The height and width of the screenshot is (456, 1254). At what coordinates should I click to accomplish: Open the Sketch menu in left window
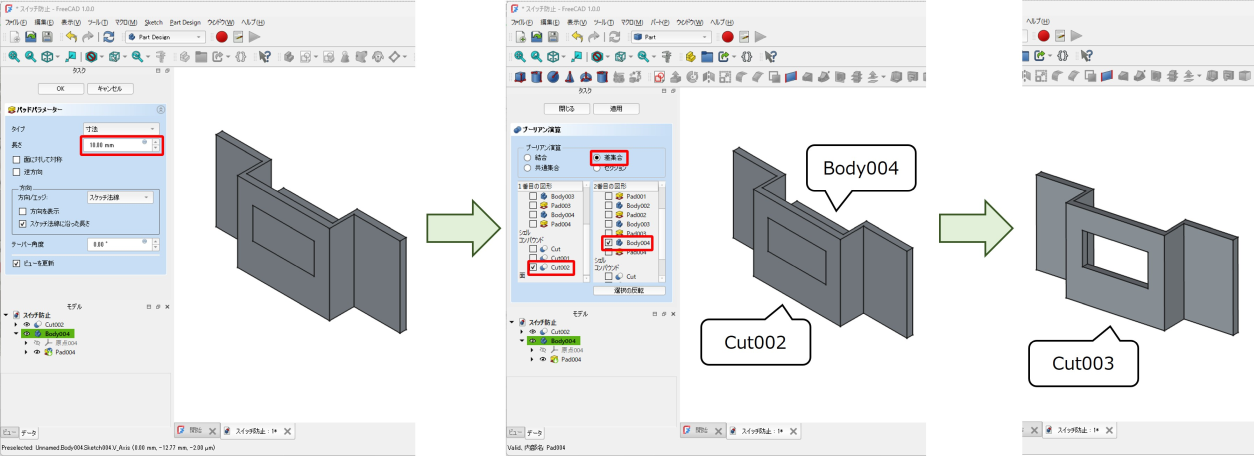[153, 22]
